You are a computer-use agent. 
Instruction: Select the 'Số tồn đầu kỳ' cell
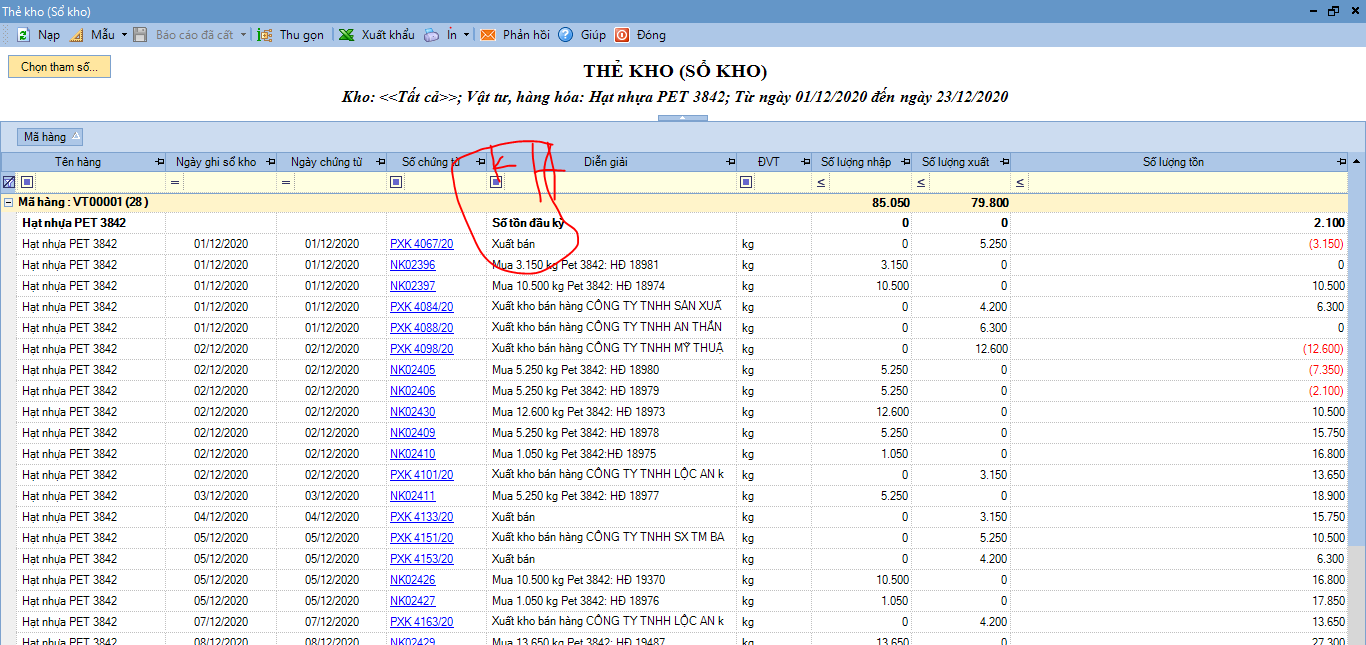point(611,223)
